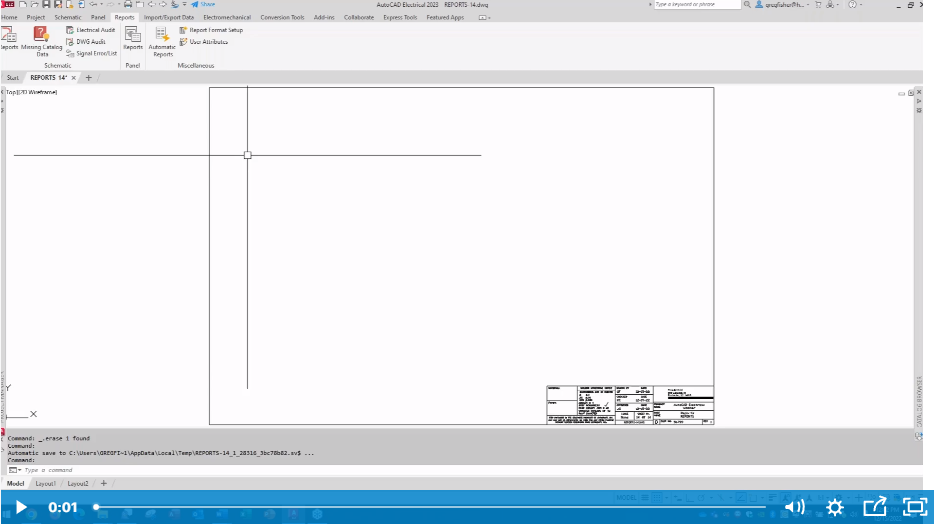Open the Express Tools ribbon tab
The height and width of the screenshot is (524, 934).
click(400, 17)
